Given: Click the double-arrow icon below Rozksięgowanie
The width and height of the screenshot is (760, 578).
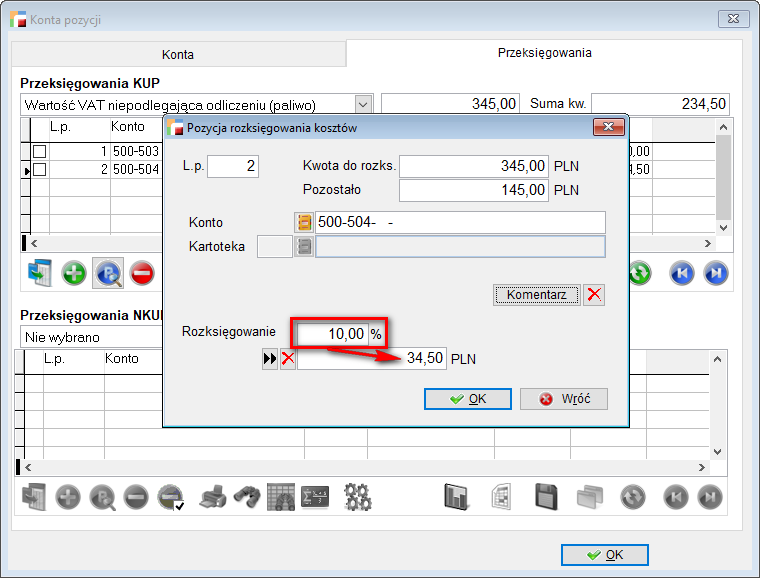Looking at the screenshot, I should click(270, 359).
